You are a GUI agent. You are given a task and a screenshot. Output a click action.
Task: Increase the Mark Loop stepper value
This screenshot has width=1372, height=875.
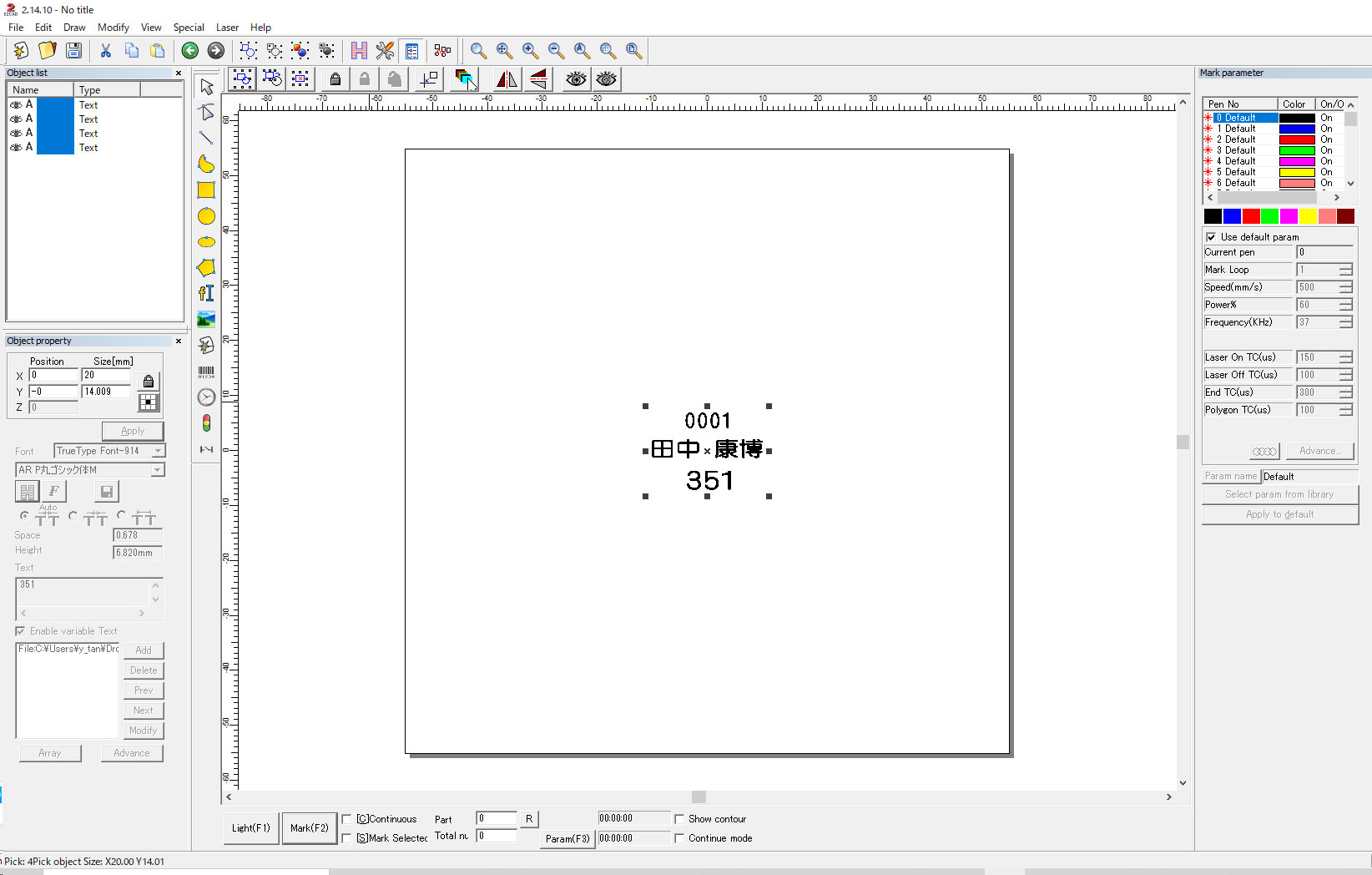click(x=1345, y=267)
